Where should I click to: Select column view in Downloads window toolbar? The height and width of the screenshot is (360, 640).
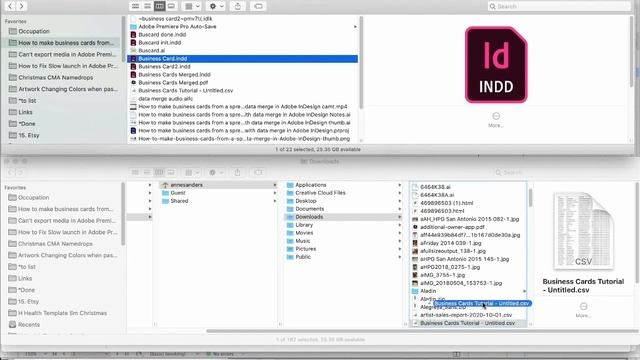click(159, 172)
